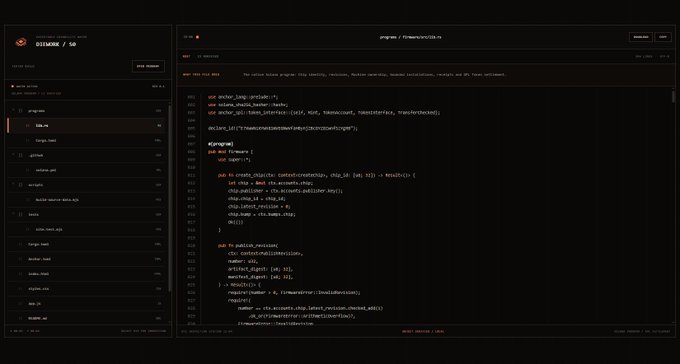680x364 pixels.
Task: Click the 'What this file does' label
Action: (201, 75)
